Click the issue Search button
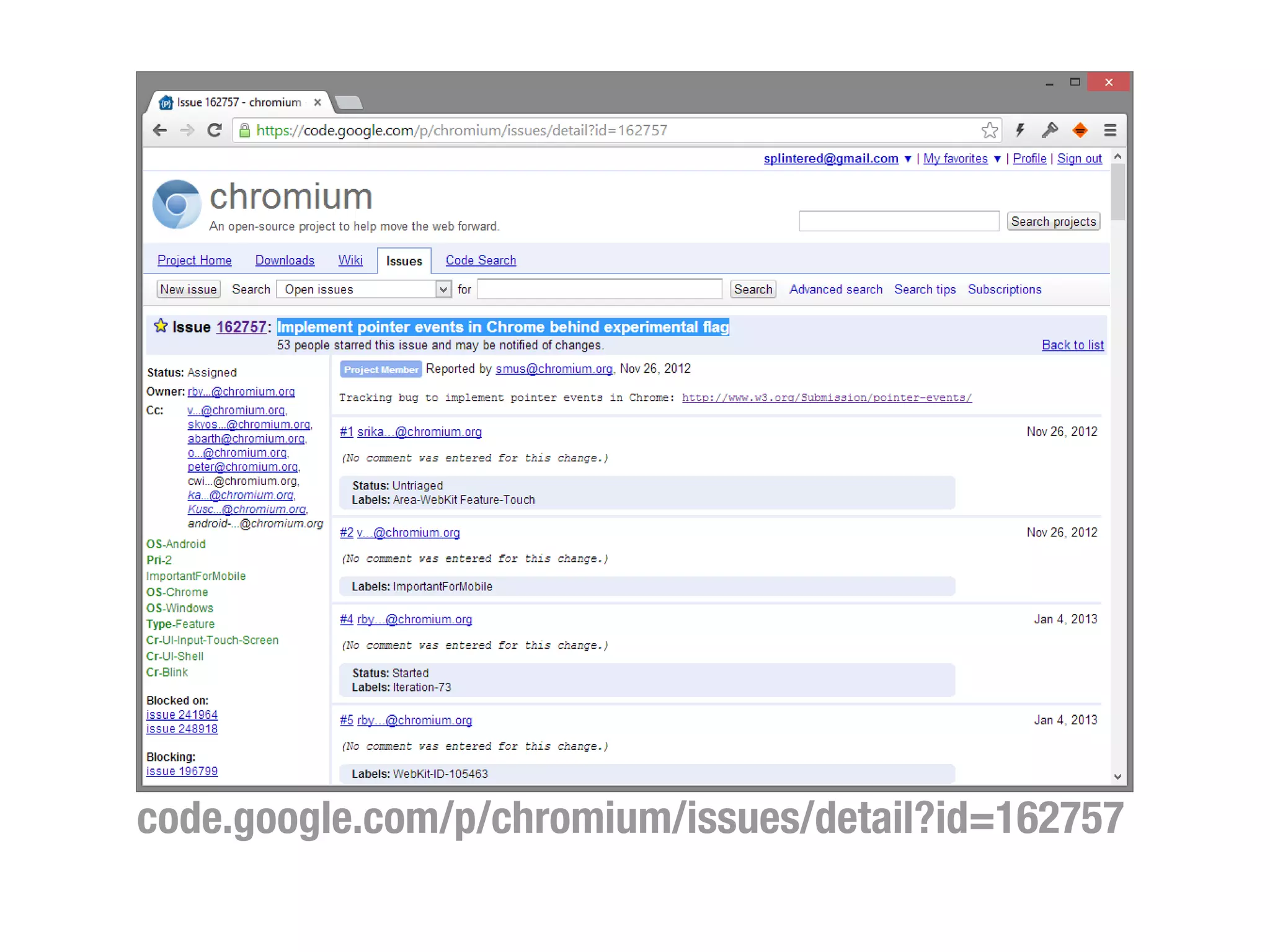Screen dimensions: 1270x952 point(753,290)
